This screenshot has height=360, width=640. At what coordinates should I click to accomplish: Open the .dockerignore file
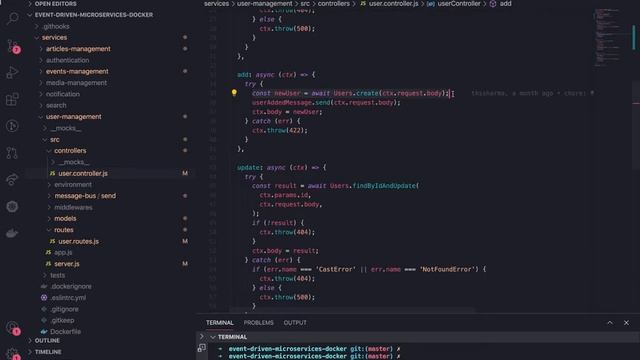pos(71,287)
